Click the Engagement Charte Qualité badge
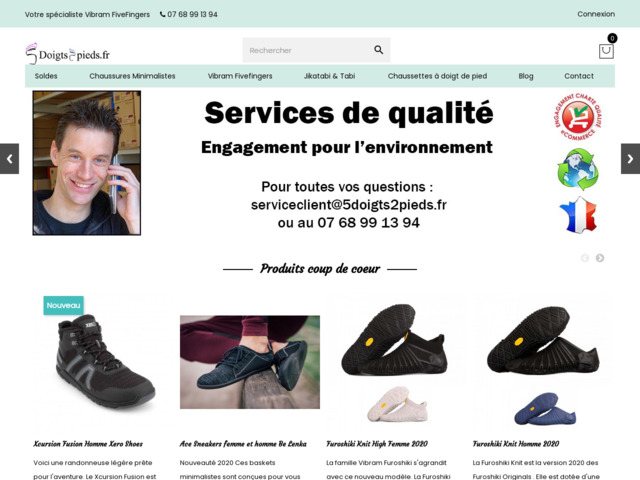 pos(577,118)
